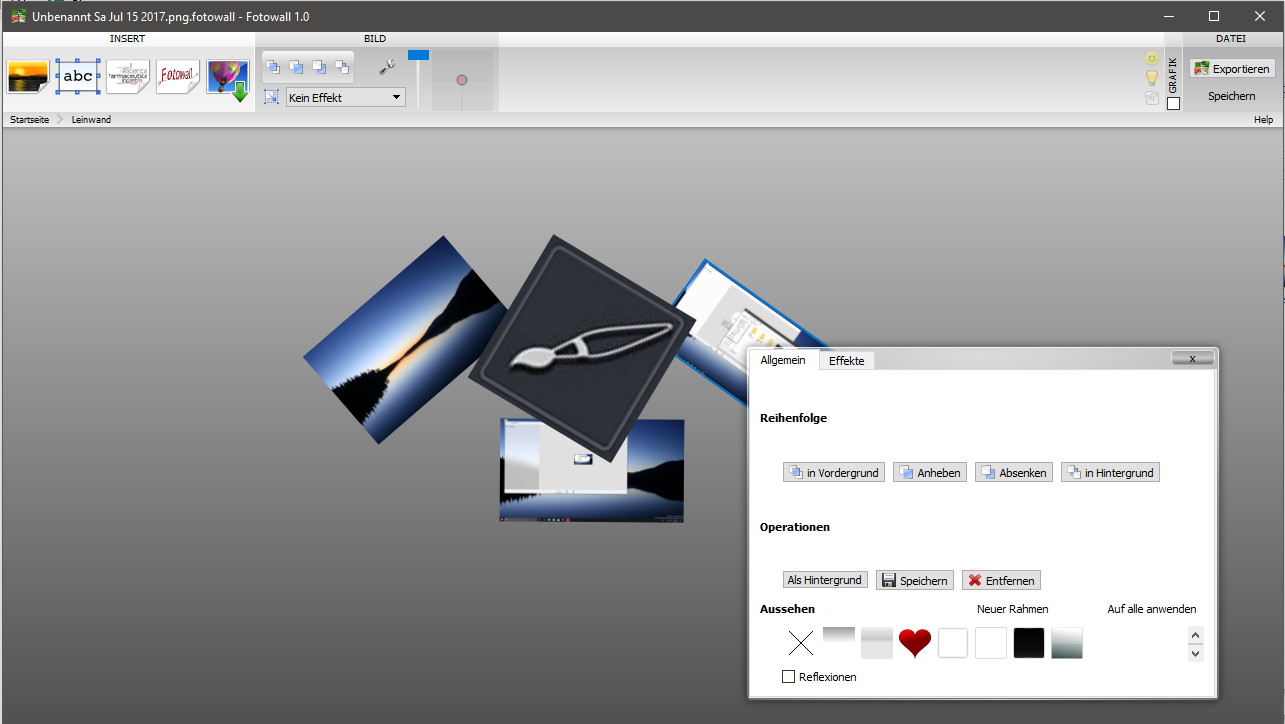The image size is (1285, 724).
Task: Click the light bulb icon
Action: point(1152,78)
